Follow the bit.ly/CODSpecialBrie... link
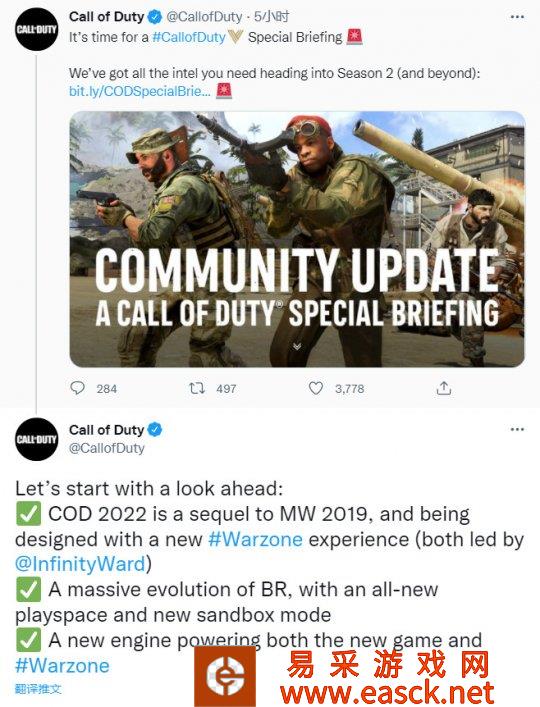This screenshot has height=707, width=540. point(140,91)
